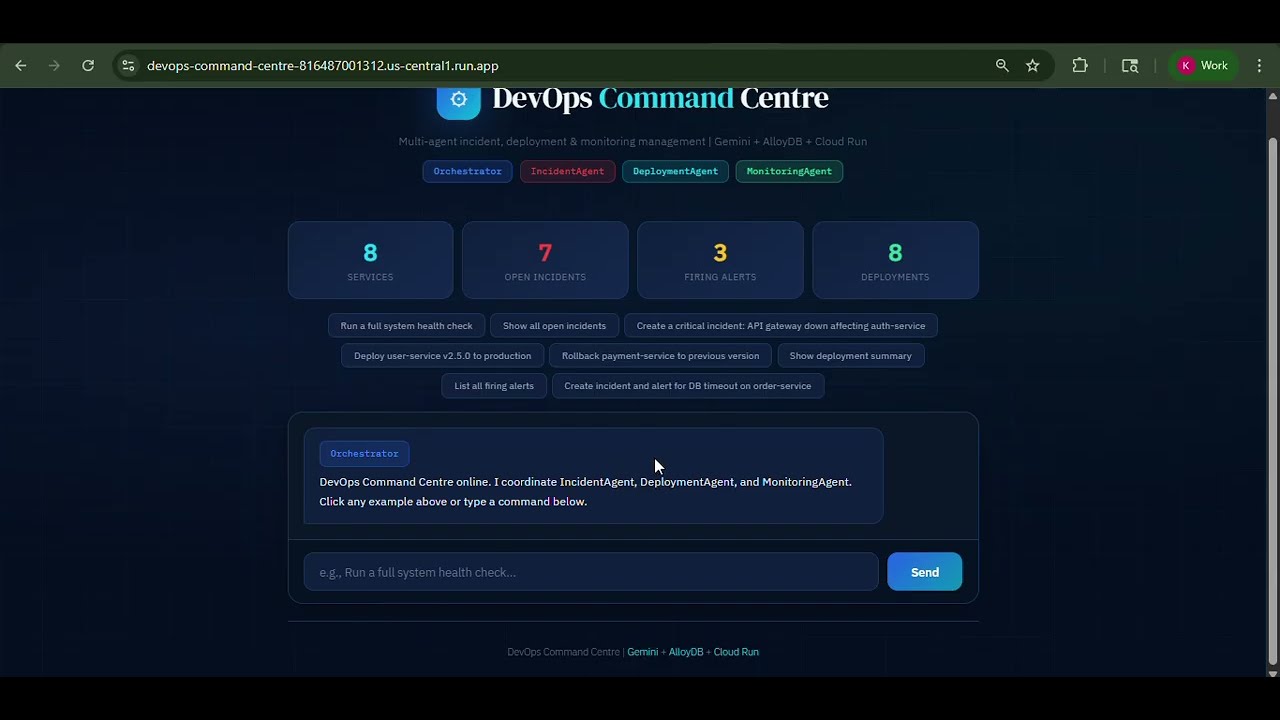Select the MonitoringAgent badge
This screenshot has height=720, width=1280.
(789, 171)
